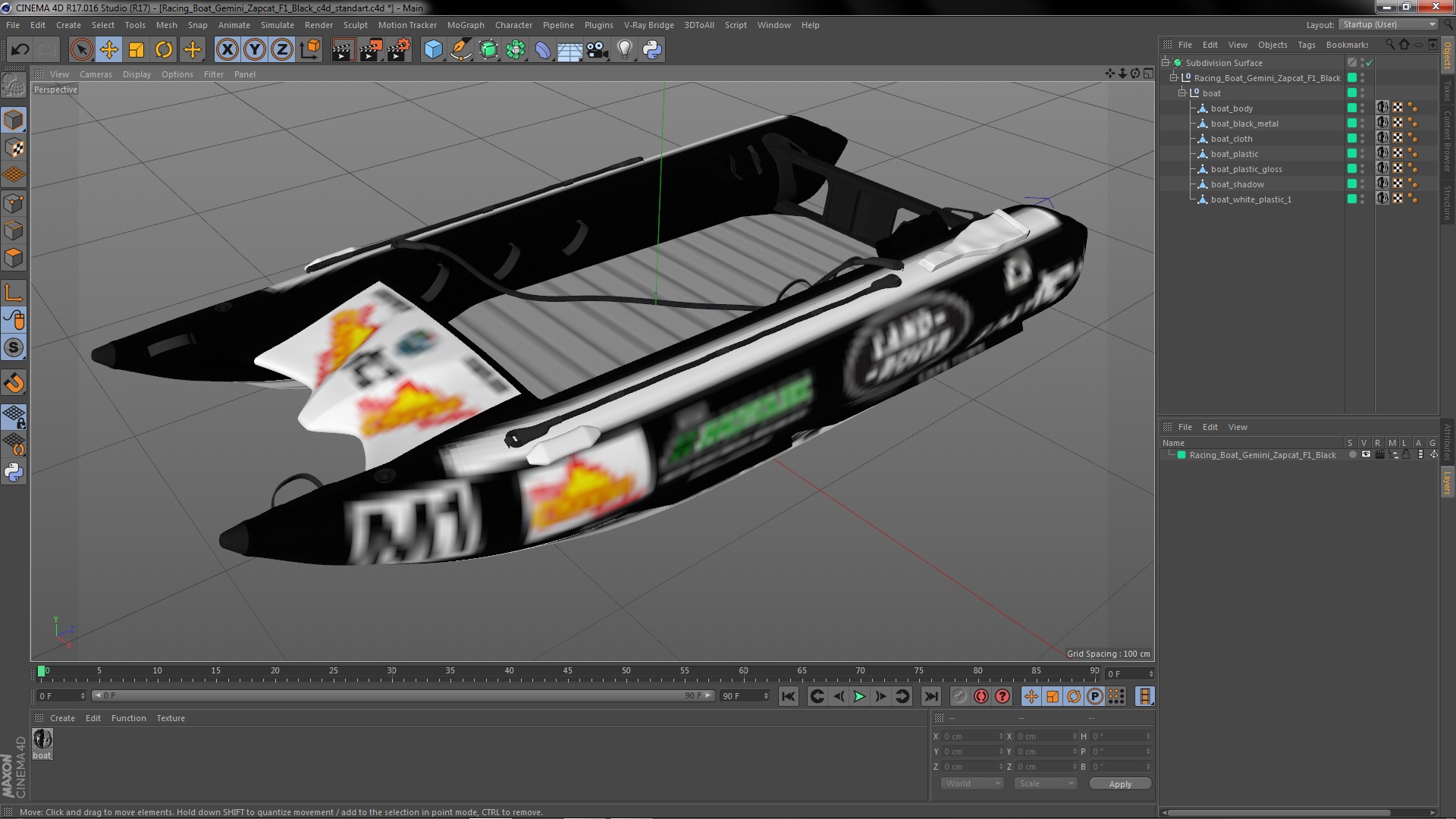1456x819 pixels.
Task: Open the Object Manager Tags menu
Action: [x=1306, y=45]
